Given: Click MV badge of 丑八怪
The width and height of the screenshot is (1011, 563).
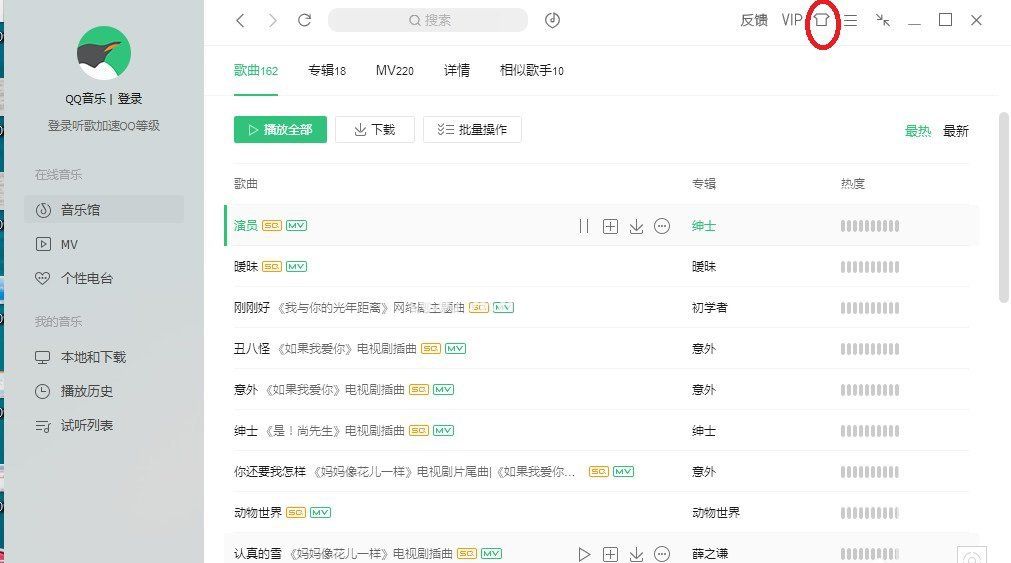Looking at the screenshot, I should (x=455, y=348).
